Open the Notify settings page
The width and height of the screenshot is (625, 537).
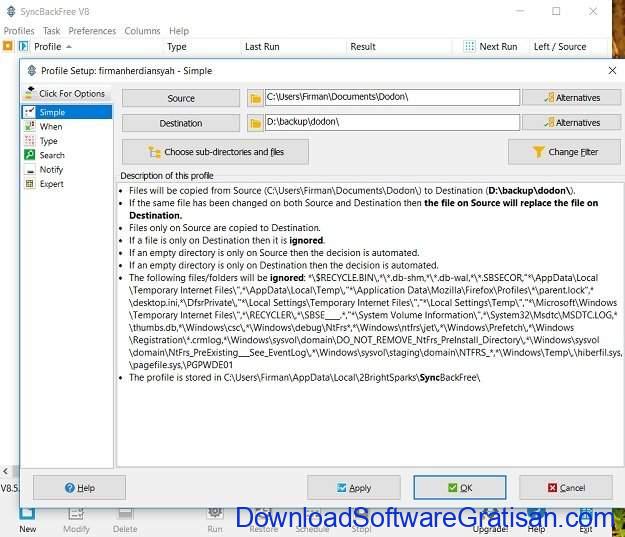tap(51, 169)
